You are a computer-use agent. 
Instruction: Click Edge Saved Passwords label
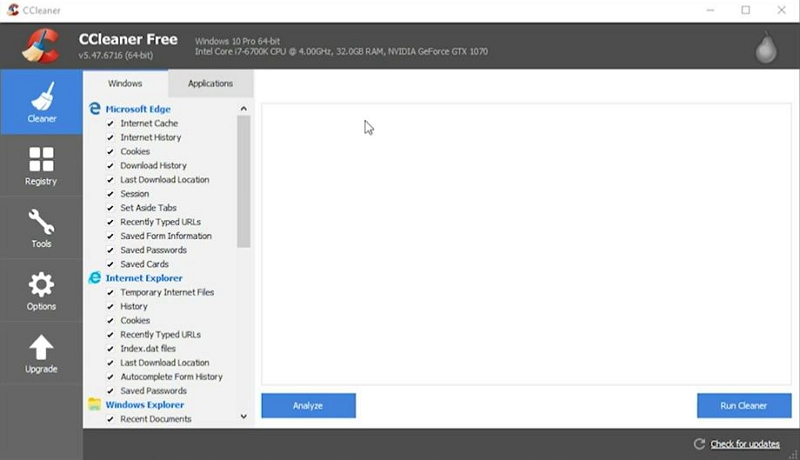[154, 250]
